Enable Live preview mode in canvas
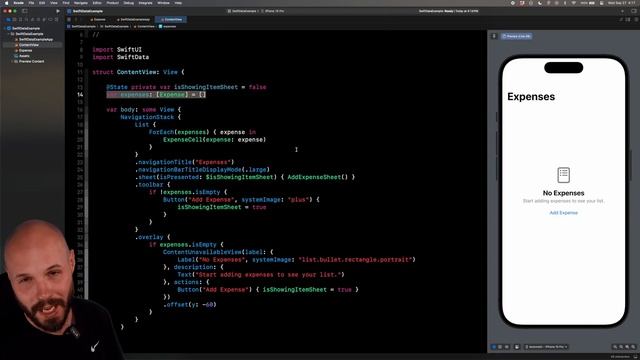Screen dimensions: 640x360 pyautogui.click(x=493, y=347)
